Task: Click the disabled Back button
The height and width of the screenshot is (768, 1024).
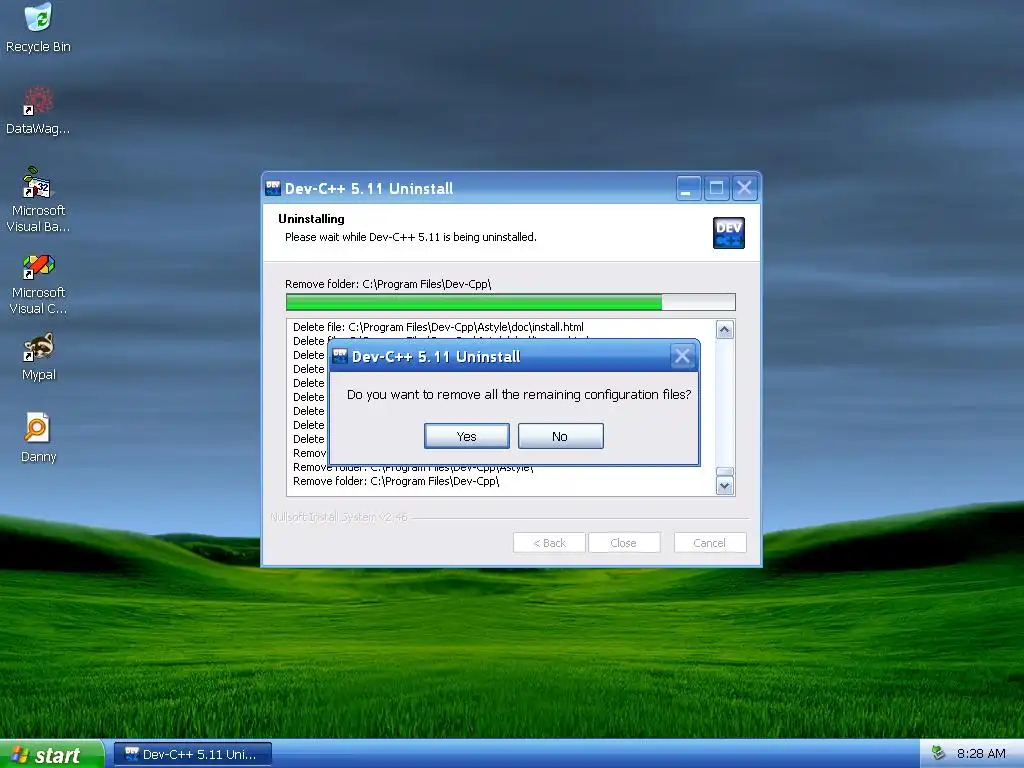Action: tap(549, 543)
